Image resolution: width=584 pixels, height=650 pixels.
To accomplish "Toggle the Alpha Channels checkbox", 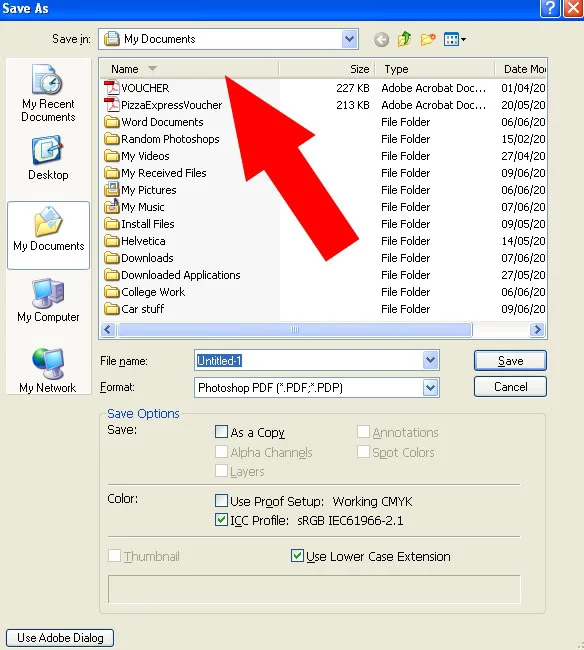I will pos(221,451).
